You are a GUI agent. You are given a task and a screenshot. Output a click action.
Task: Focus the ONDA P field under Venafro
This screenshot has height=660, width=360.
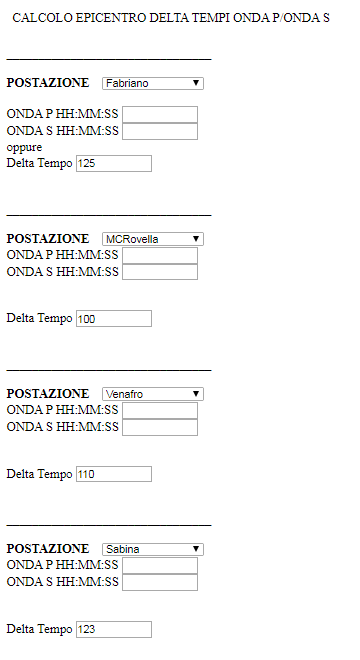pyautogui.click(x=160, y=411)
